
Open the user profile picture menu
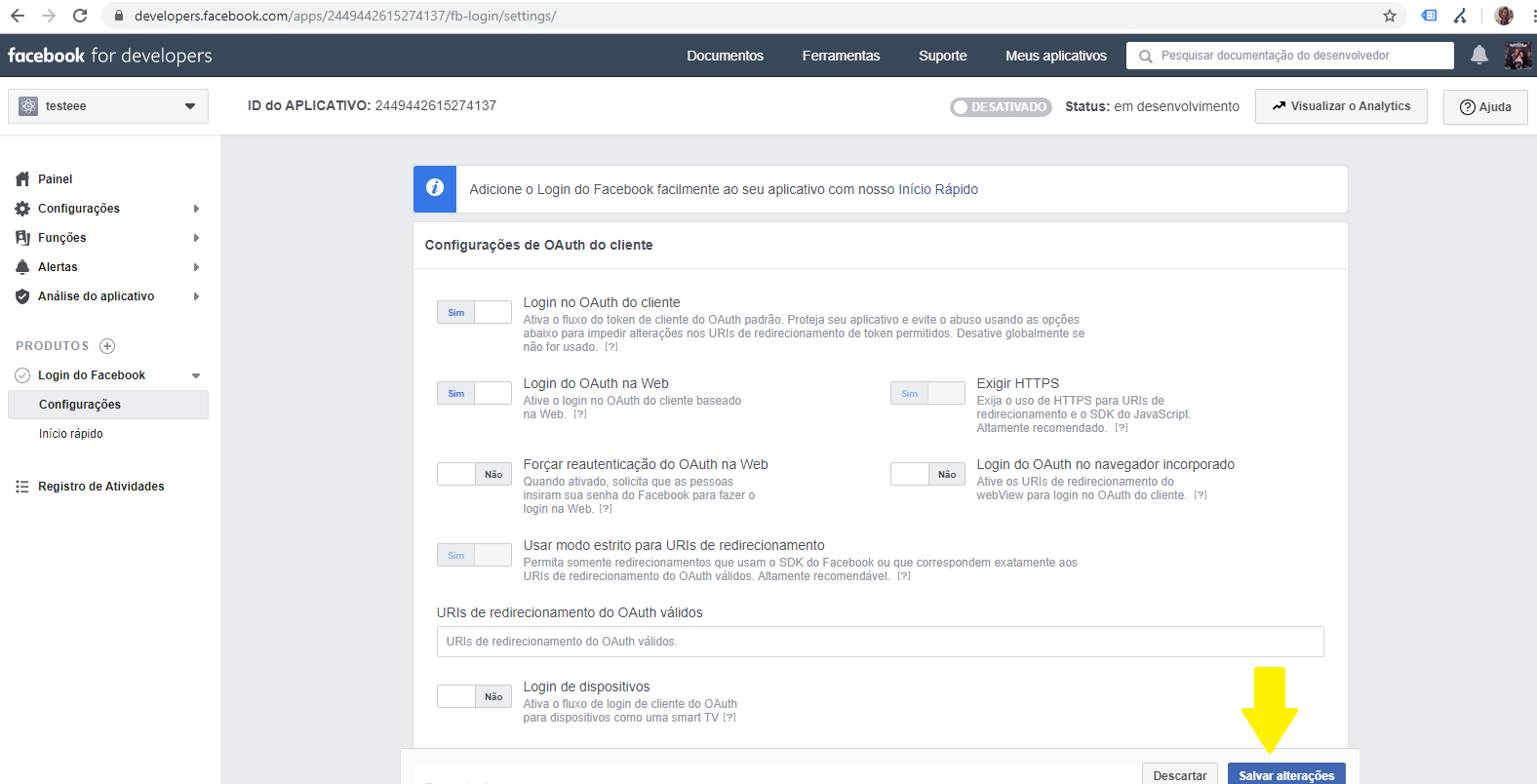click(1517, 56)
